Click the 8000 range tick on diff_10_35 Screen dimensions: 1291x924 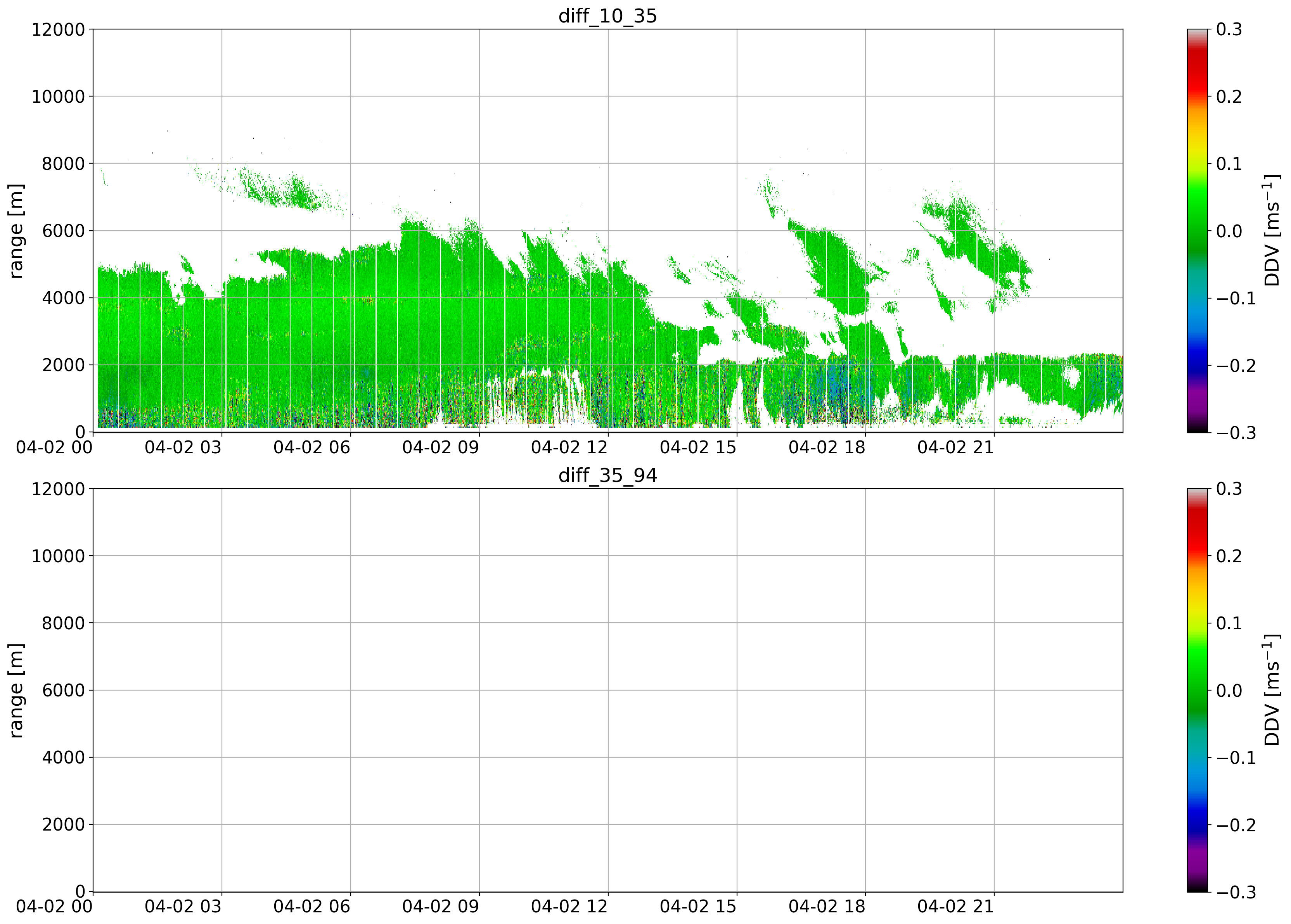coord(63,164)
